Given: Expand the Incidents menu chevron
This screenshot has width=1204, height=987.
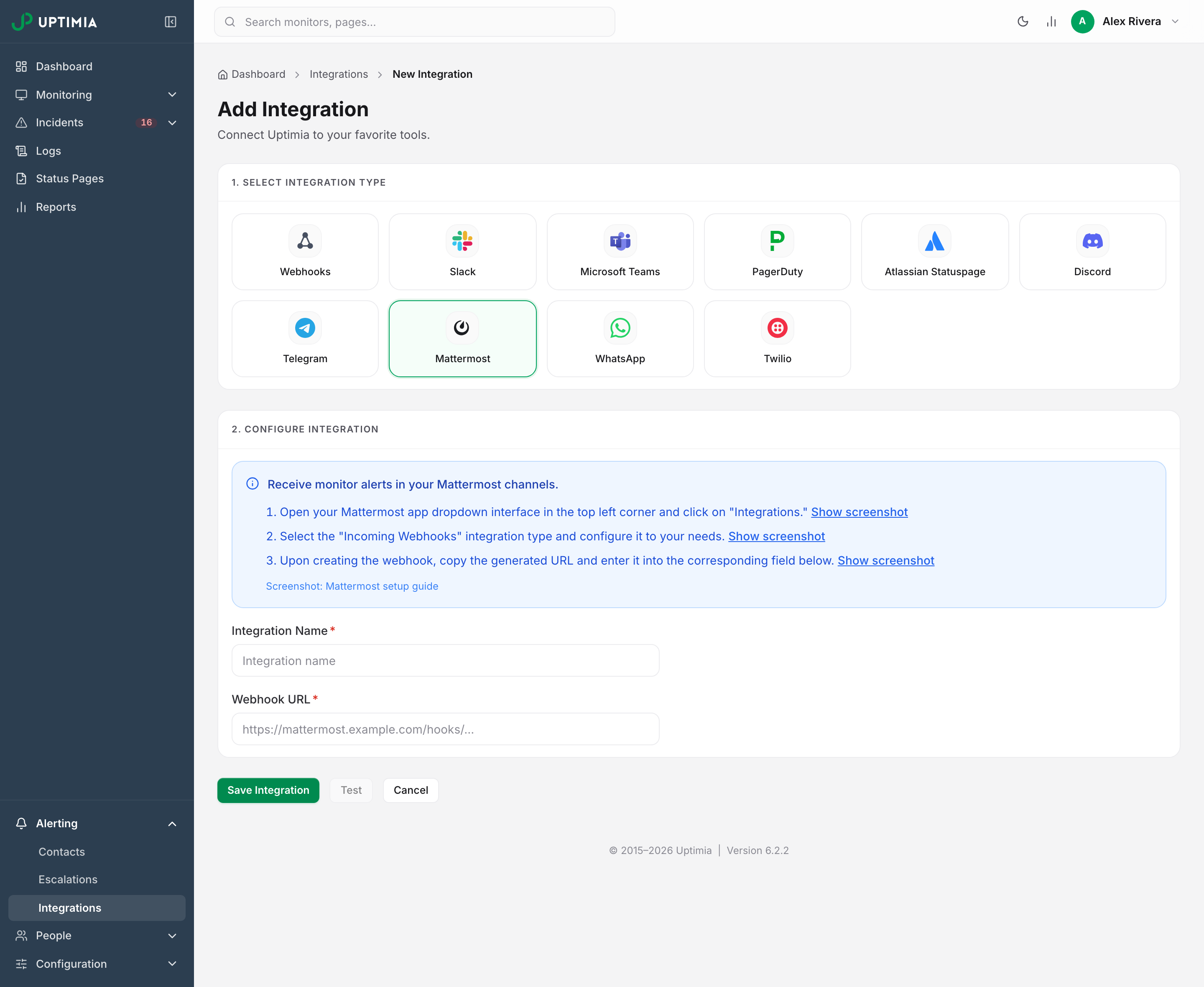Looking at the screenshot, I should [x=172, y=123].
